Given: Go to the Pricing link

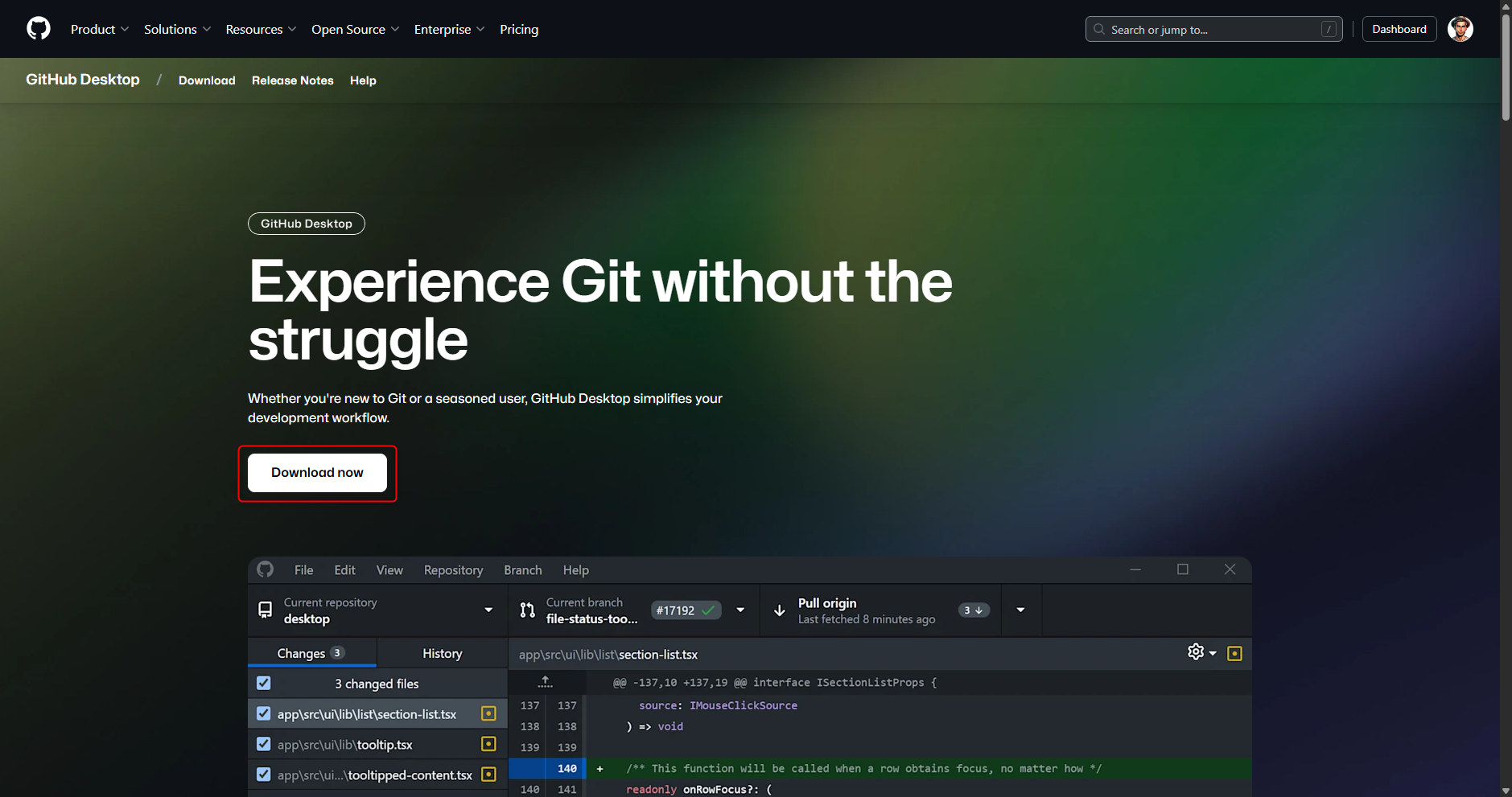Looking at the screenshot, I should coord(519,29).
